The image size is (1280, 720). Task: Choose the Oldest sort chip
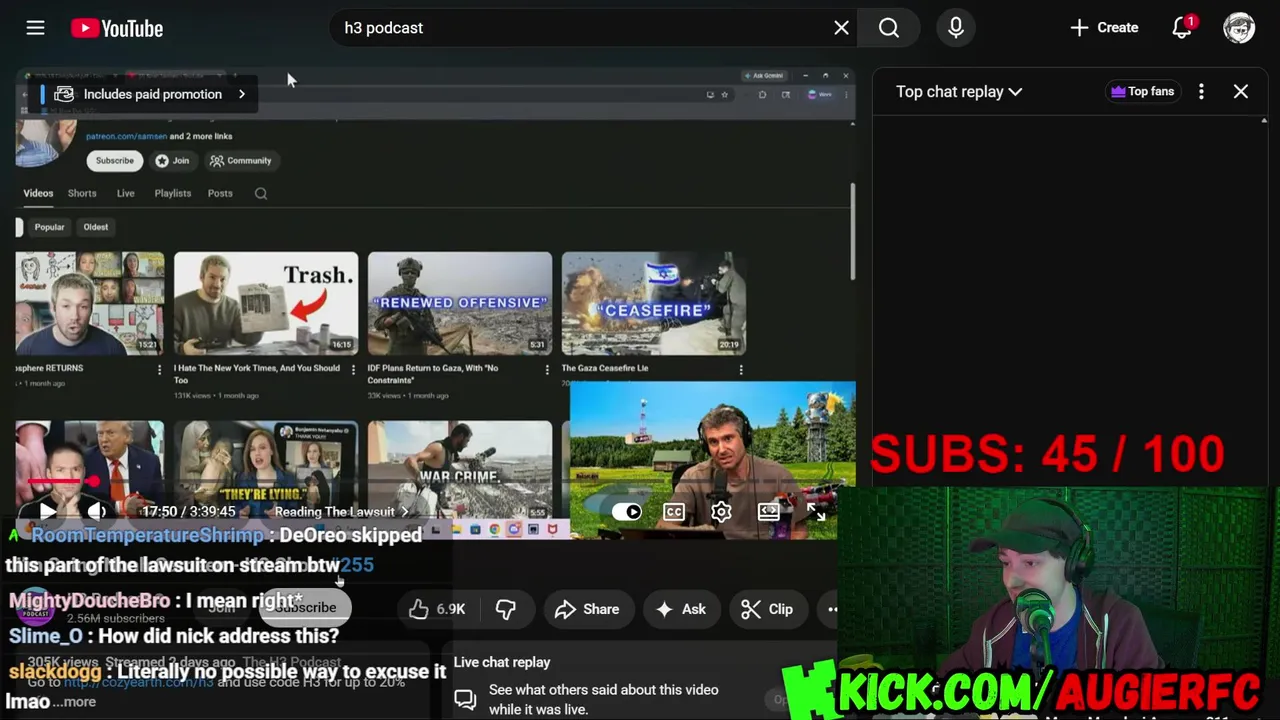tap(96, 227)
